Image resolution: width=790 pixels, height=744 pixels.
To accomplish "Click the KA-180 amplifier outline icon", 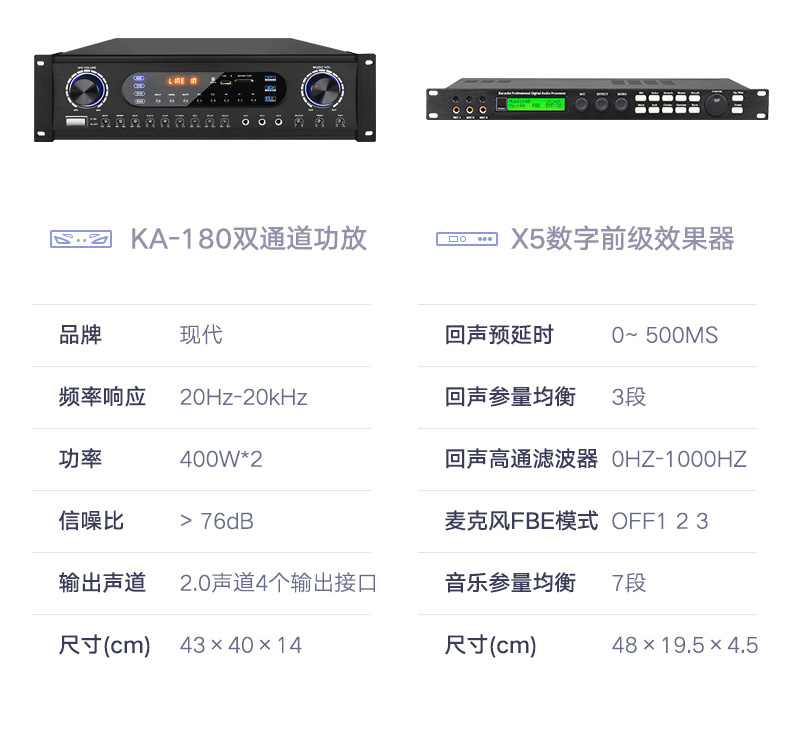I will (x=81, y=239).
